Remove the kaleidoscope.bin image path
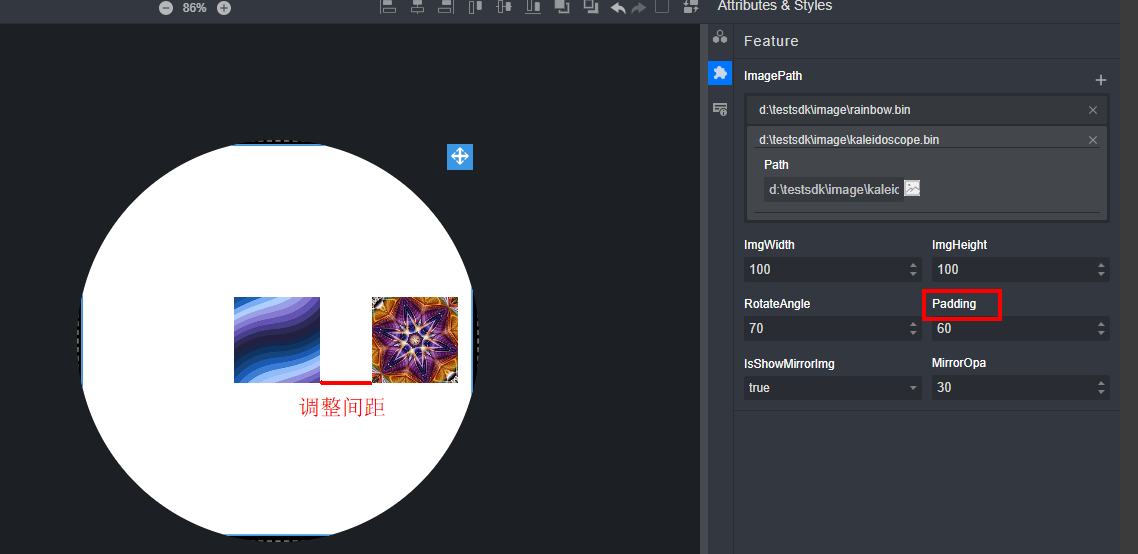The height and width of the screenshot is (554, 1138). tap(1092, 140)
